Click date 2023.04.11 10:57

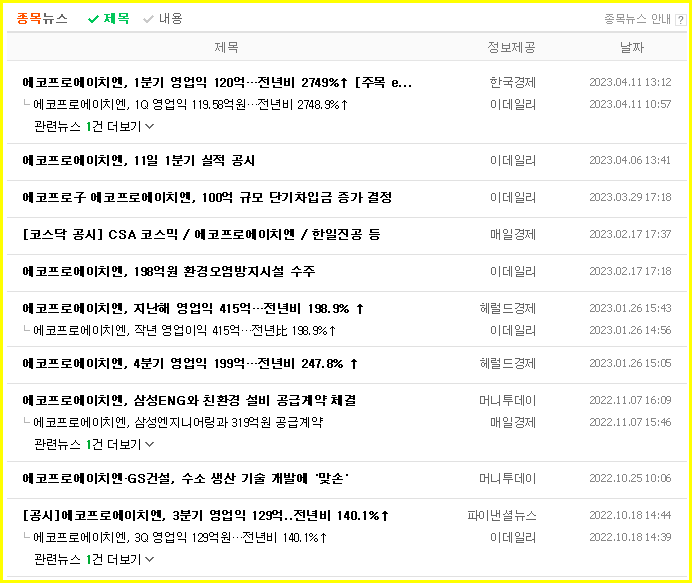[630, 105]
